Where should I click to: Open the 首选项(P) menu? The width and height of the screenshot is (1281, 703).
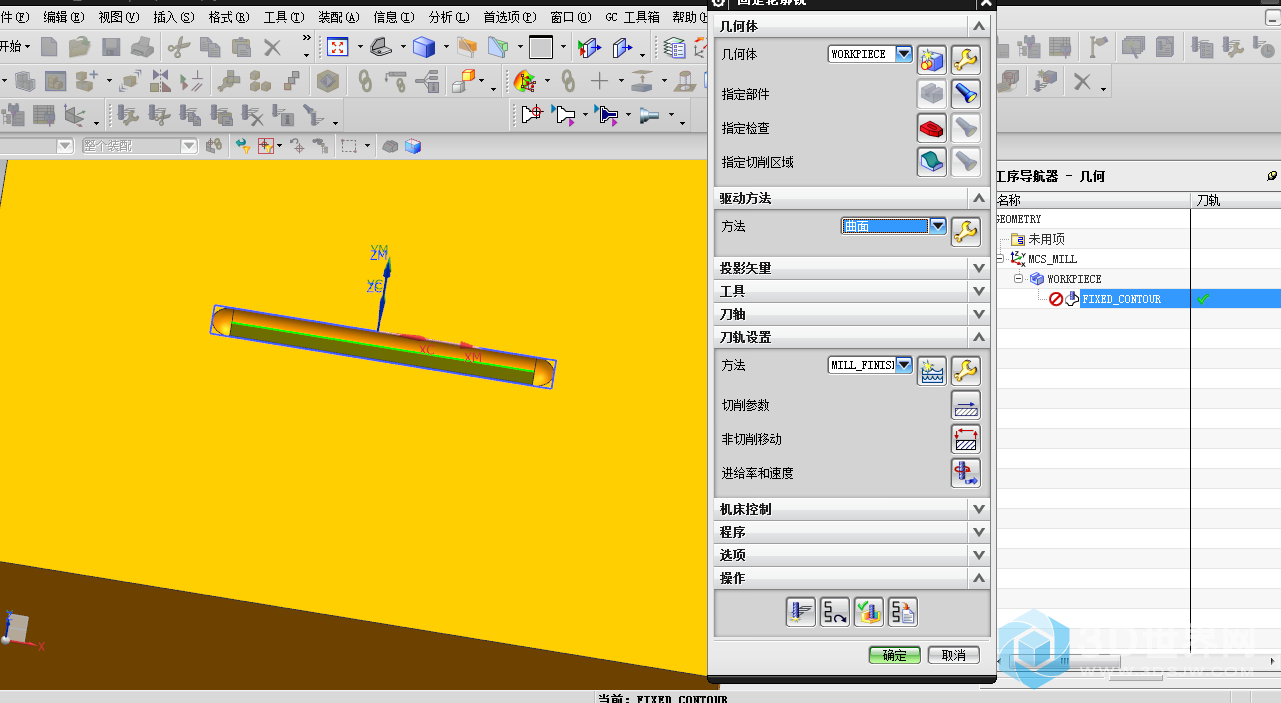pyautogui.click(x=509, y=17)
